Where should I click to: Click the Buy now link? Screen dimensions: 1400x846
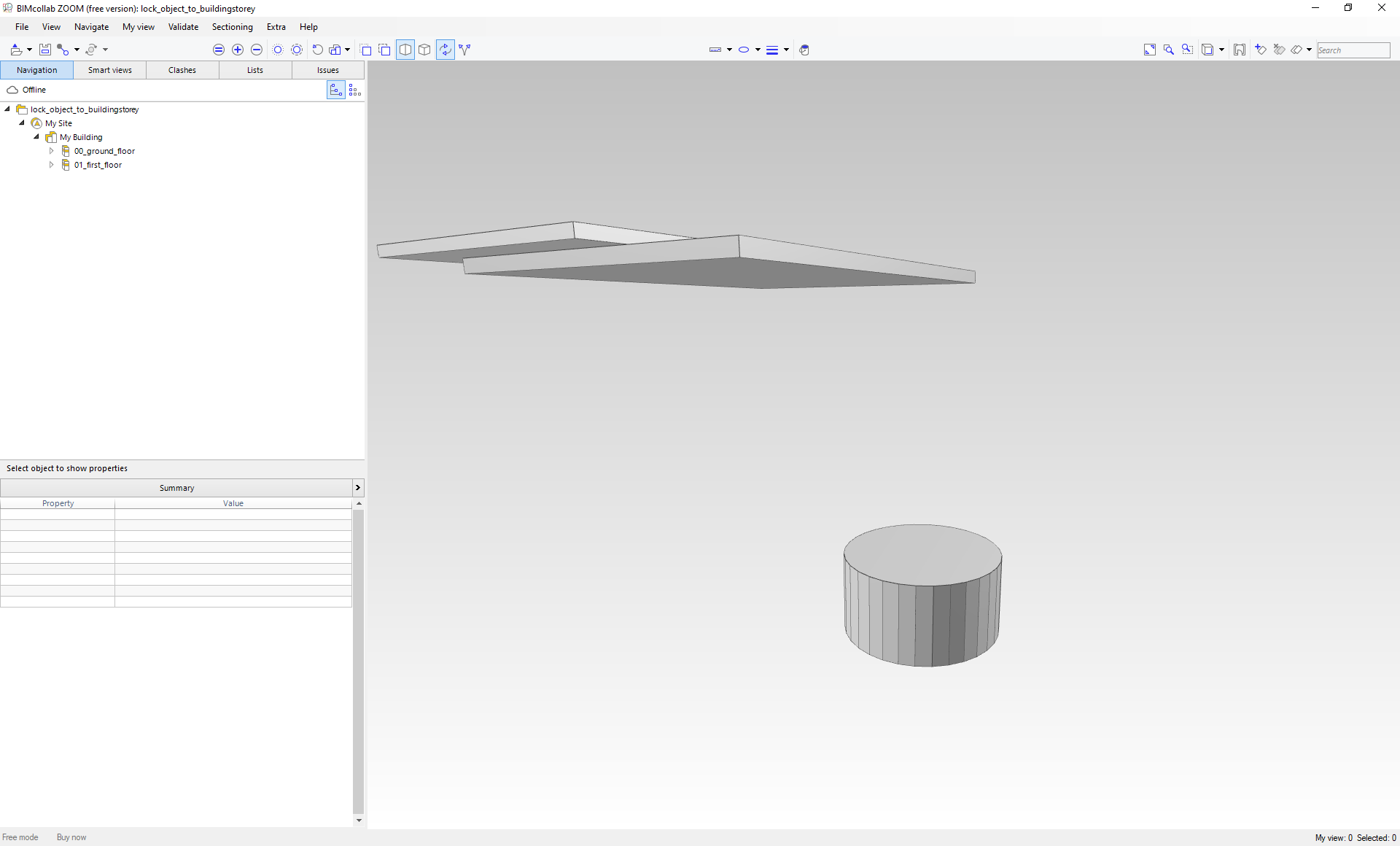click(71, 837)
